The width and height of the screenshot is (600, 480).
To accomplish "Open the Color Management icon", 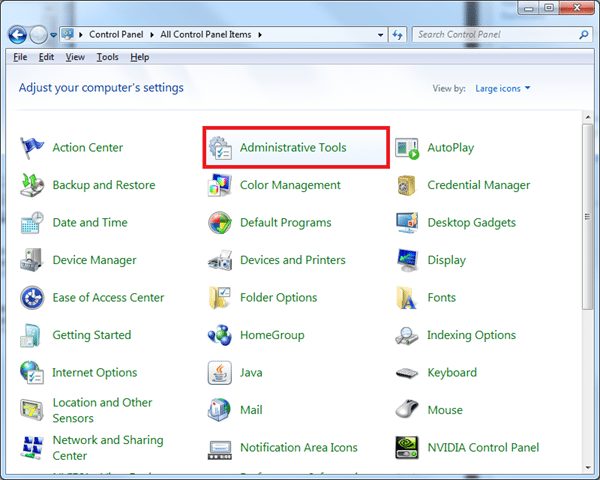I will click(x=220, y=185).
